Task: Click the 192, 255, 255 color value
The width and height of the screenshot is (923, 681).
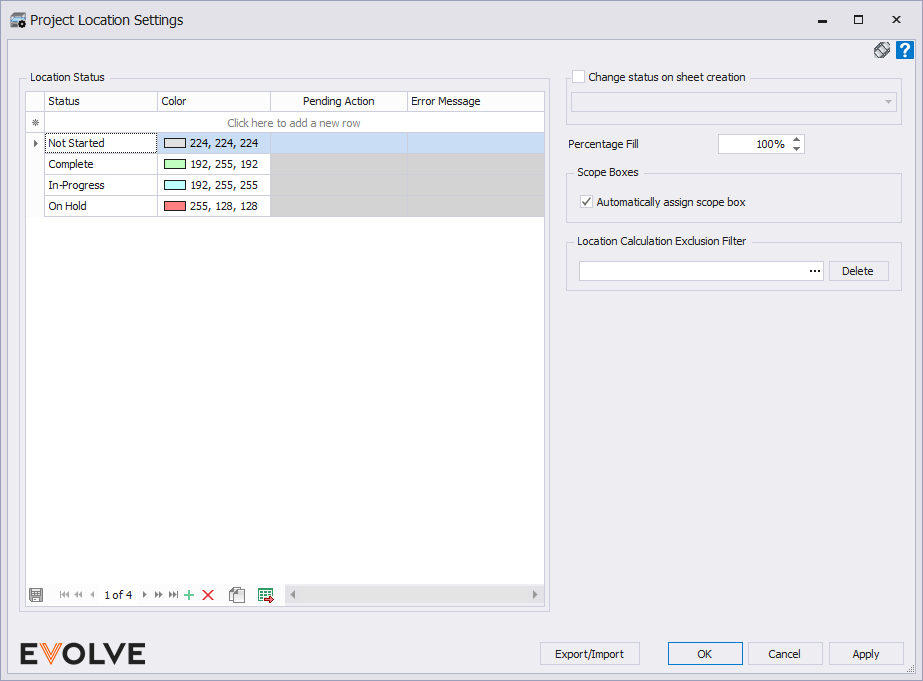Action: pos(224,185)
